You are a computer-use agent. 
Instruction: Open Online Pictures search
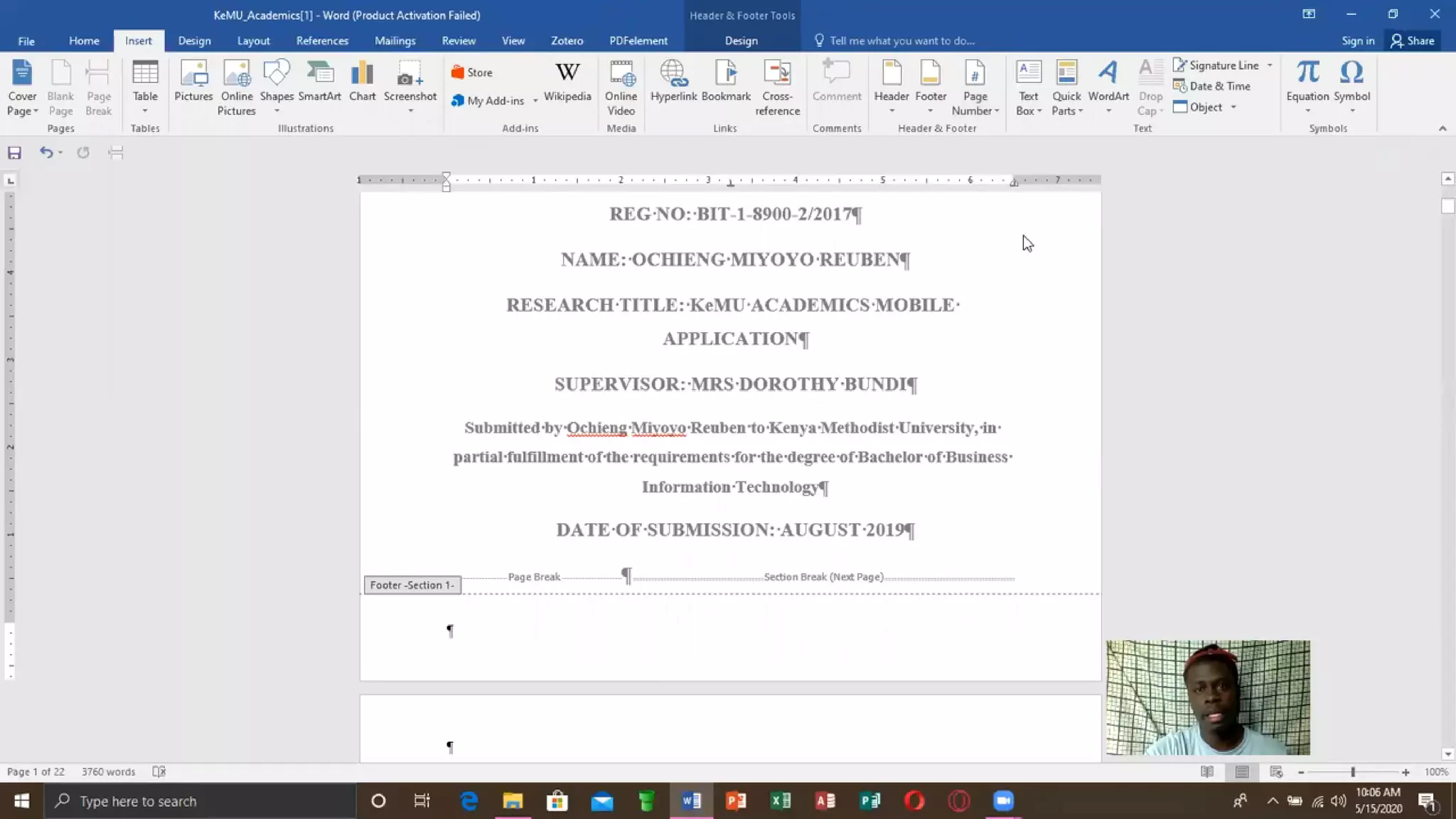tap(237, 88)
